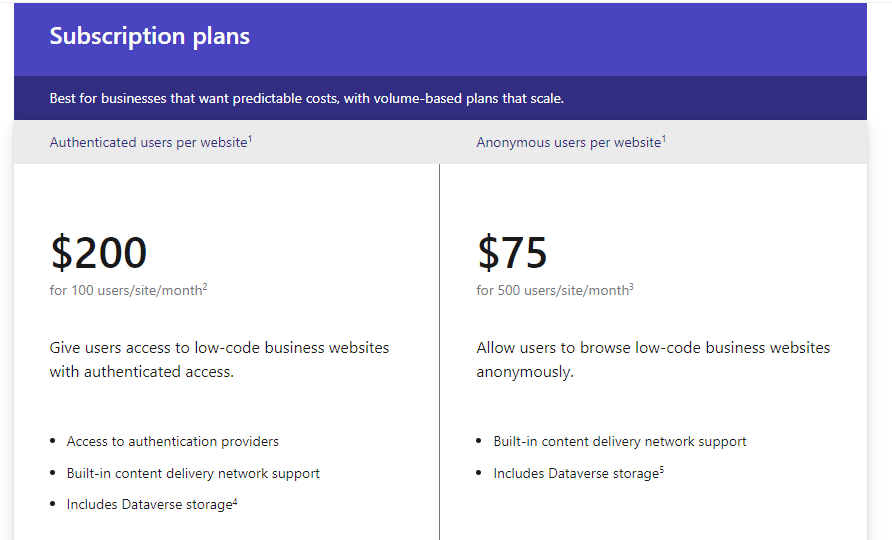This screenshot has width=892, height=540.
Task: Open footnote 4 on Dataverse storage
Action: pos(235,501)
